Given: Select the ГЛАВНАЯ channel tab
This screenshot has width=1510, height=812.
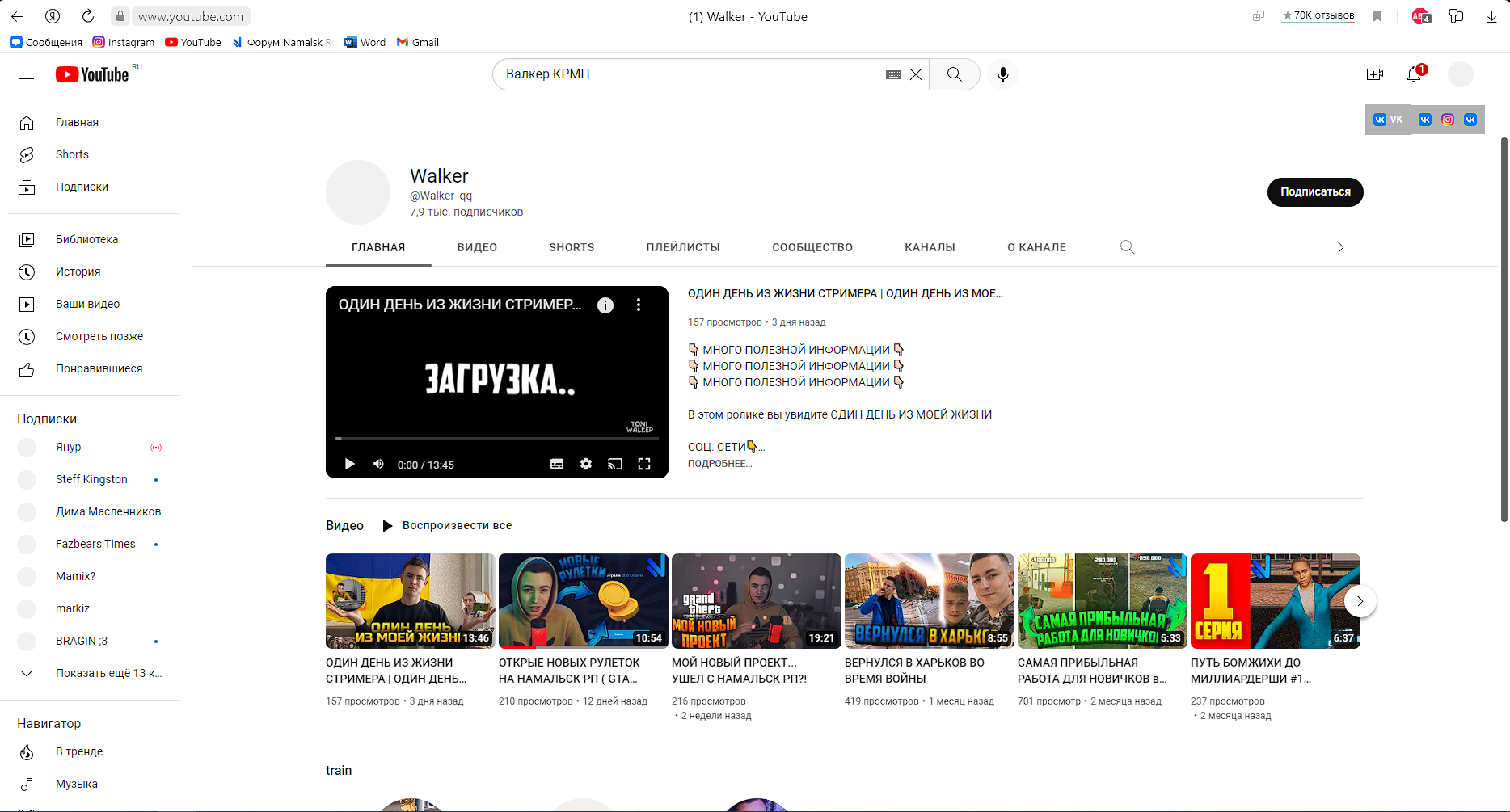Looking at the screenshot, I should point(378,247).
